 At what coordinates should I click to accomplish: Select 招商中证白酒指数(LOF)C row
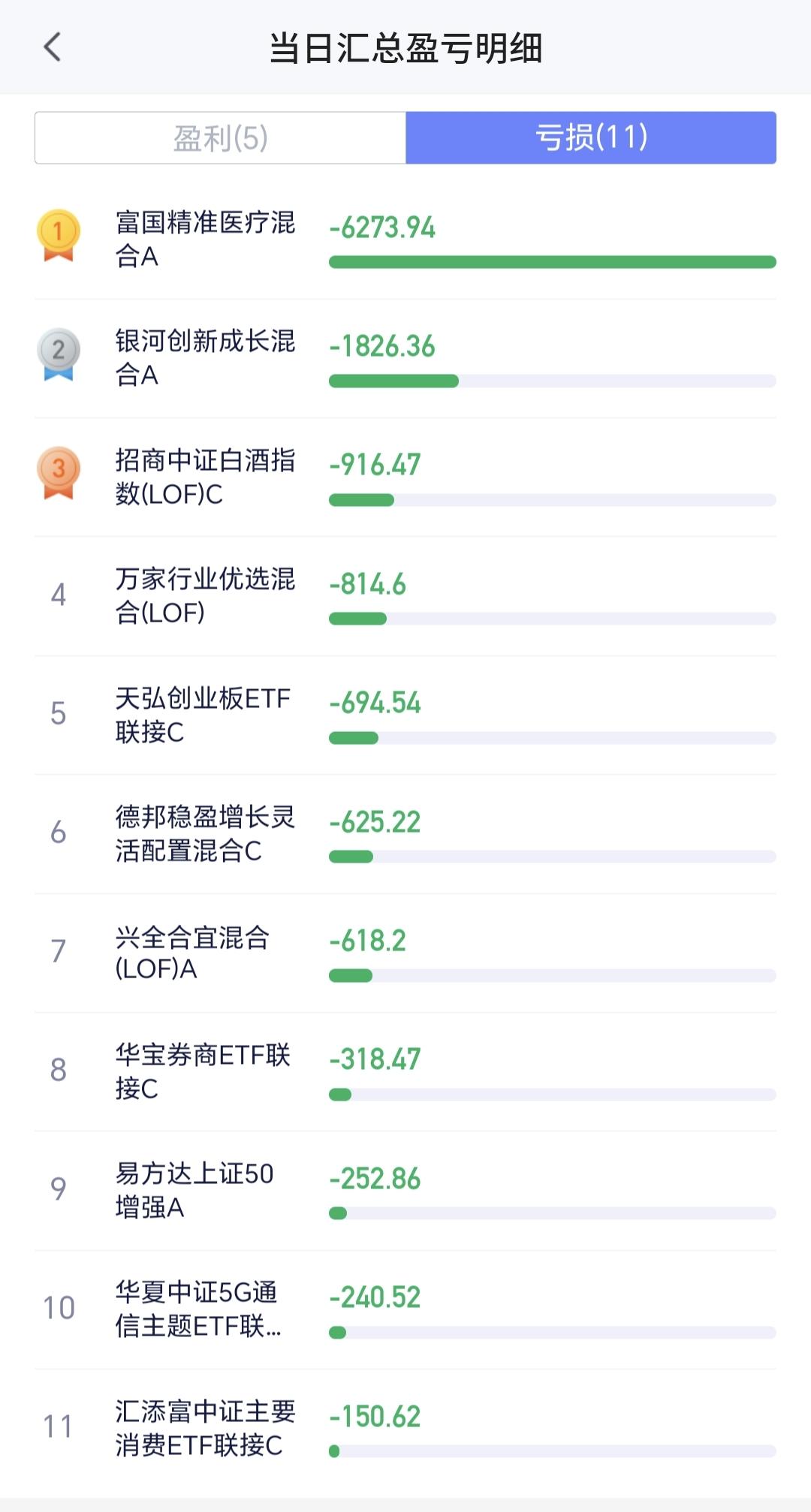tap(405, 477)
